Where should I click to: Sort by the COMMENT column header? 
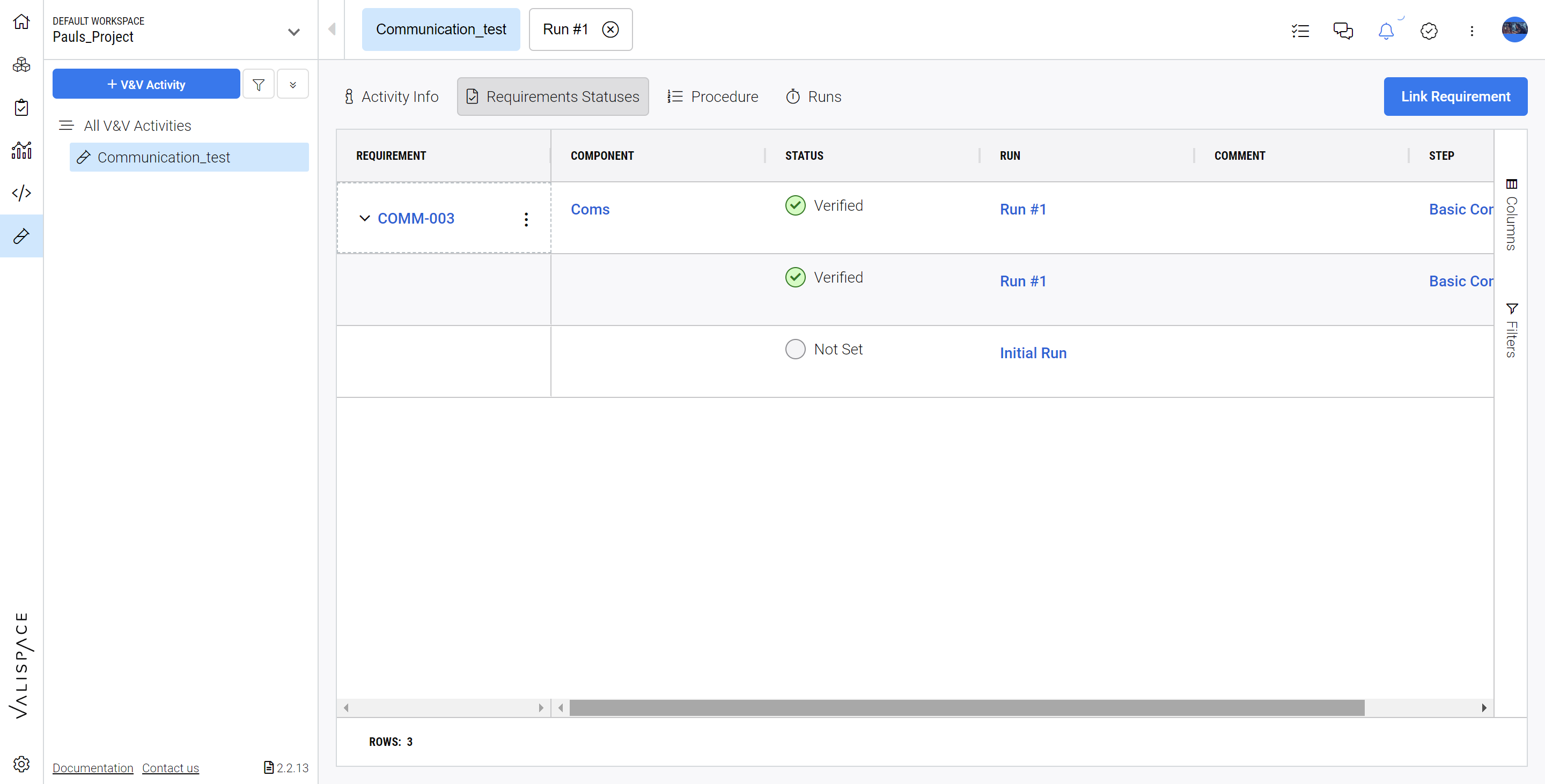click(x=1240, y=156)
